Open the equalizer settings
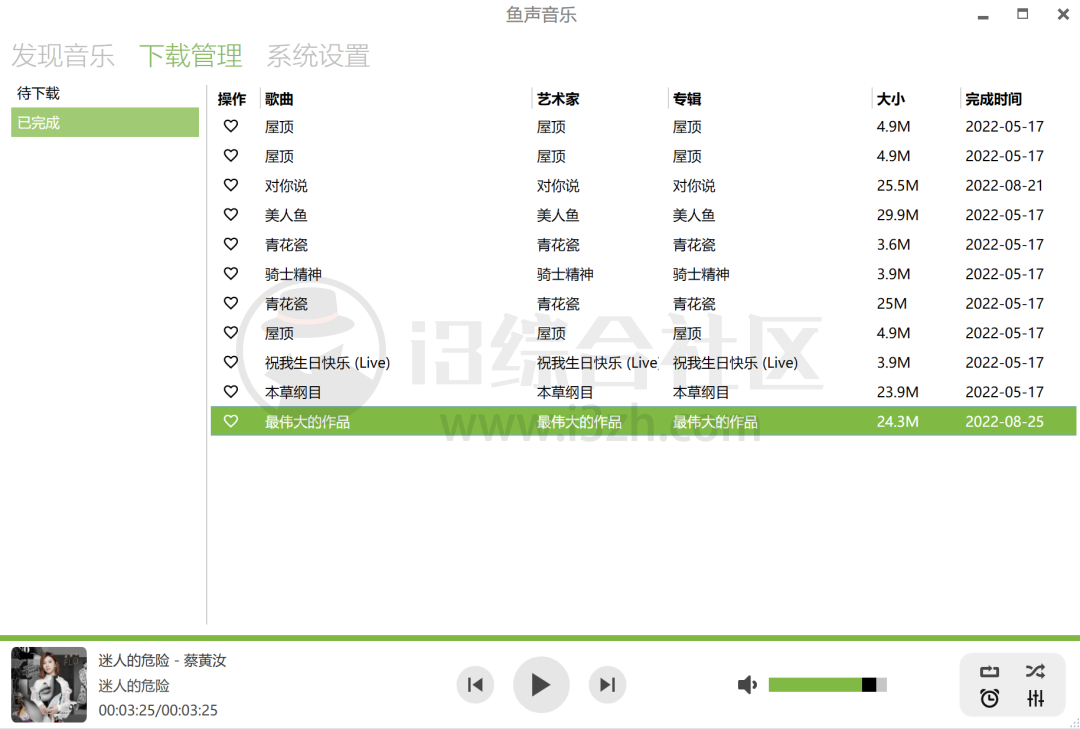1080x729 pixels. point(1035,699)
